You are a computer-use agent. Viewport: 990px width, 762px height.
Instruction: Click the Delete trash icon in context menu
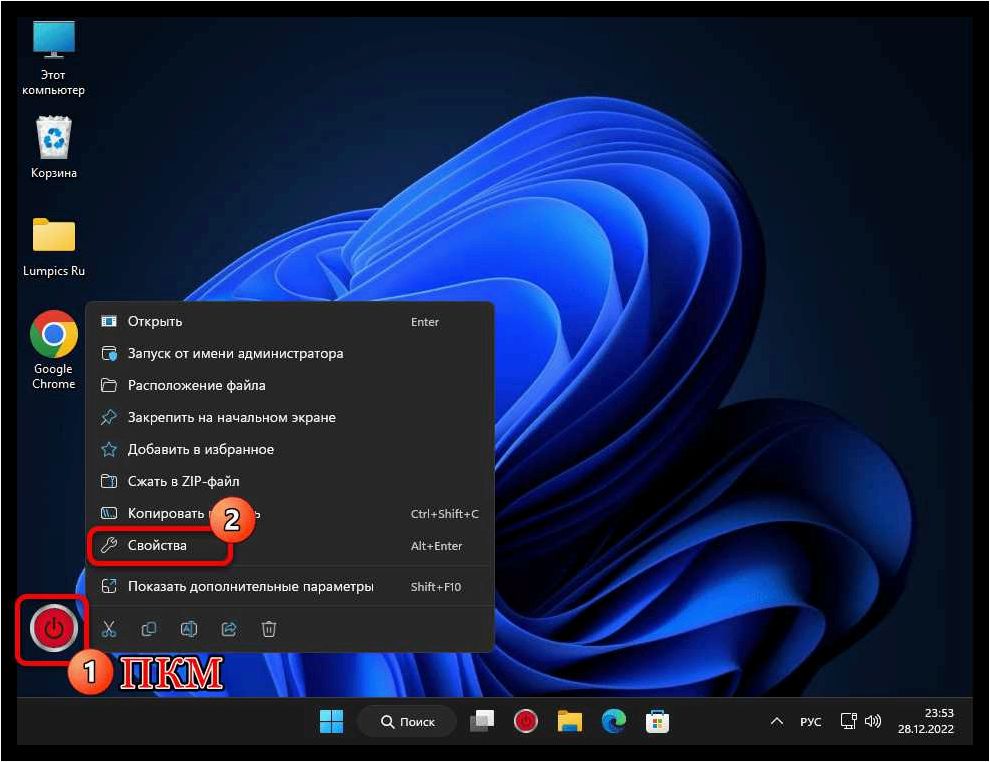pyautogui.click(x=269, y=629)
